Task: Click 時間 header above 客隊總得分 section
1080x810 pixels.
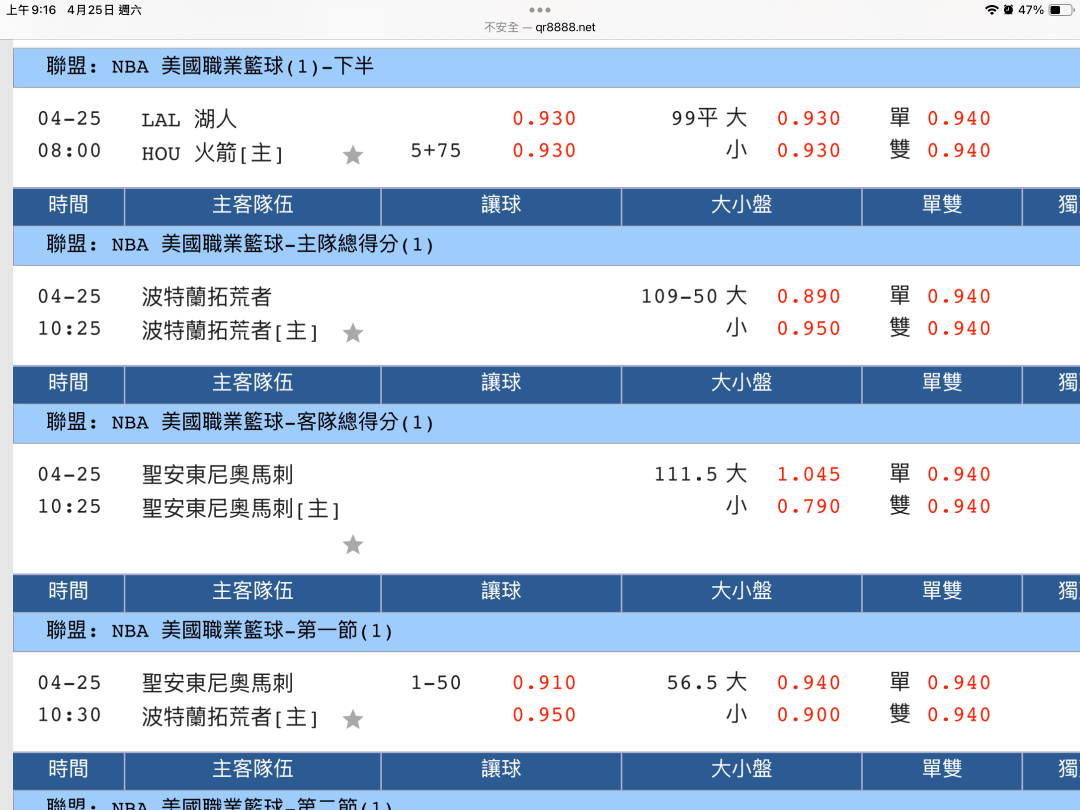Action: pyautogui.click(x=69, y=383)
